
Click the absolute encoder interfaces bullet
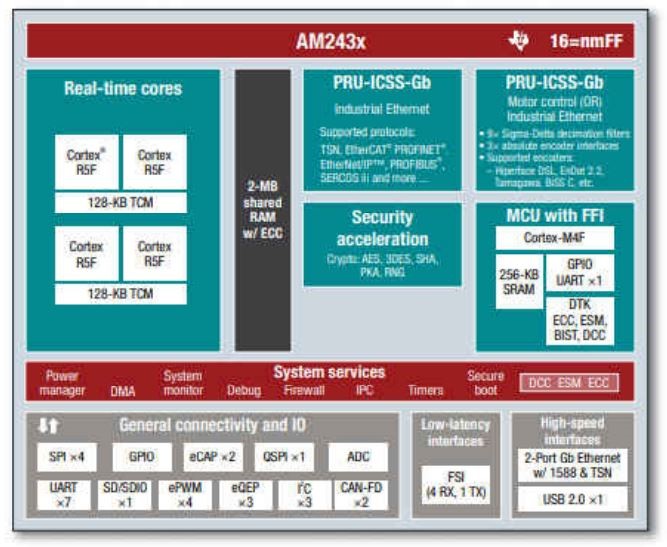pyautogui.click(x=549, y=146)
